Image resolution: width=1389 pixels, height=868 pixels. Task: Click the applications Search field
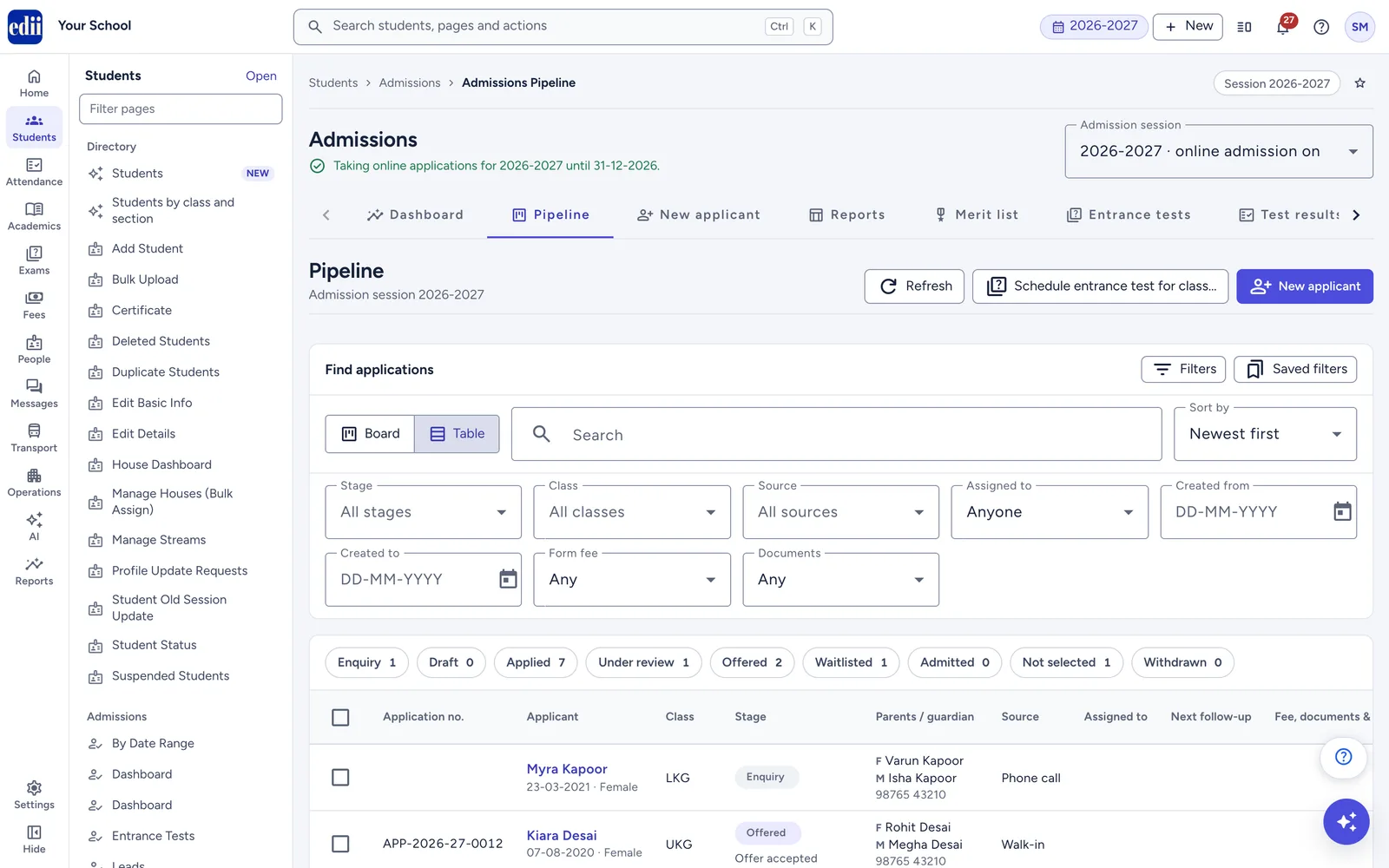click(837, 434)
